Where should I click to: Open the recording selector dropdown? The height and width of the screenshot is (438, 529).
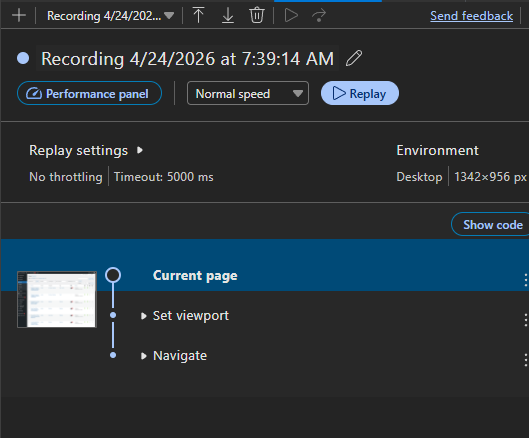click(x=110, y=16)
